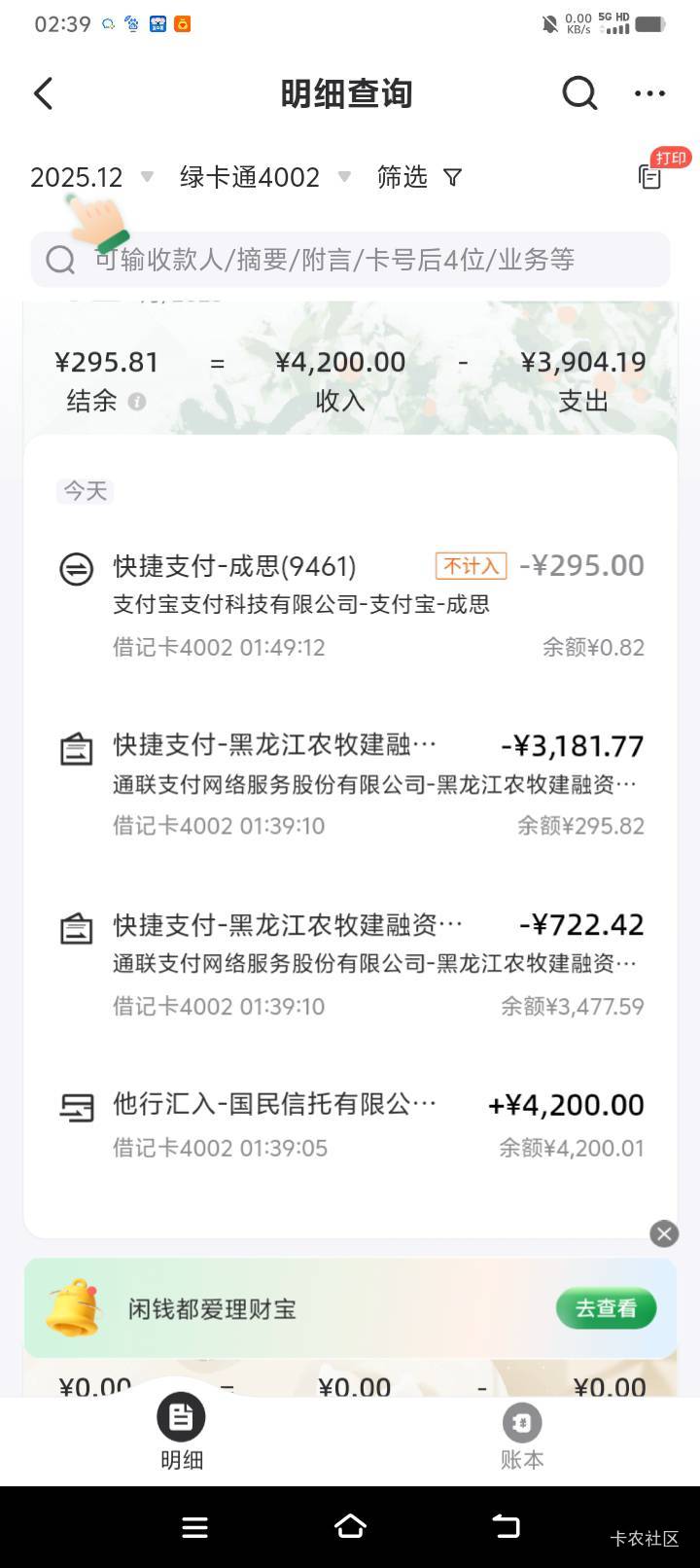
Task: Open the -¥3,181.77 transaction entry
Action: click(x=350, y=784)
